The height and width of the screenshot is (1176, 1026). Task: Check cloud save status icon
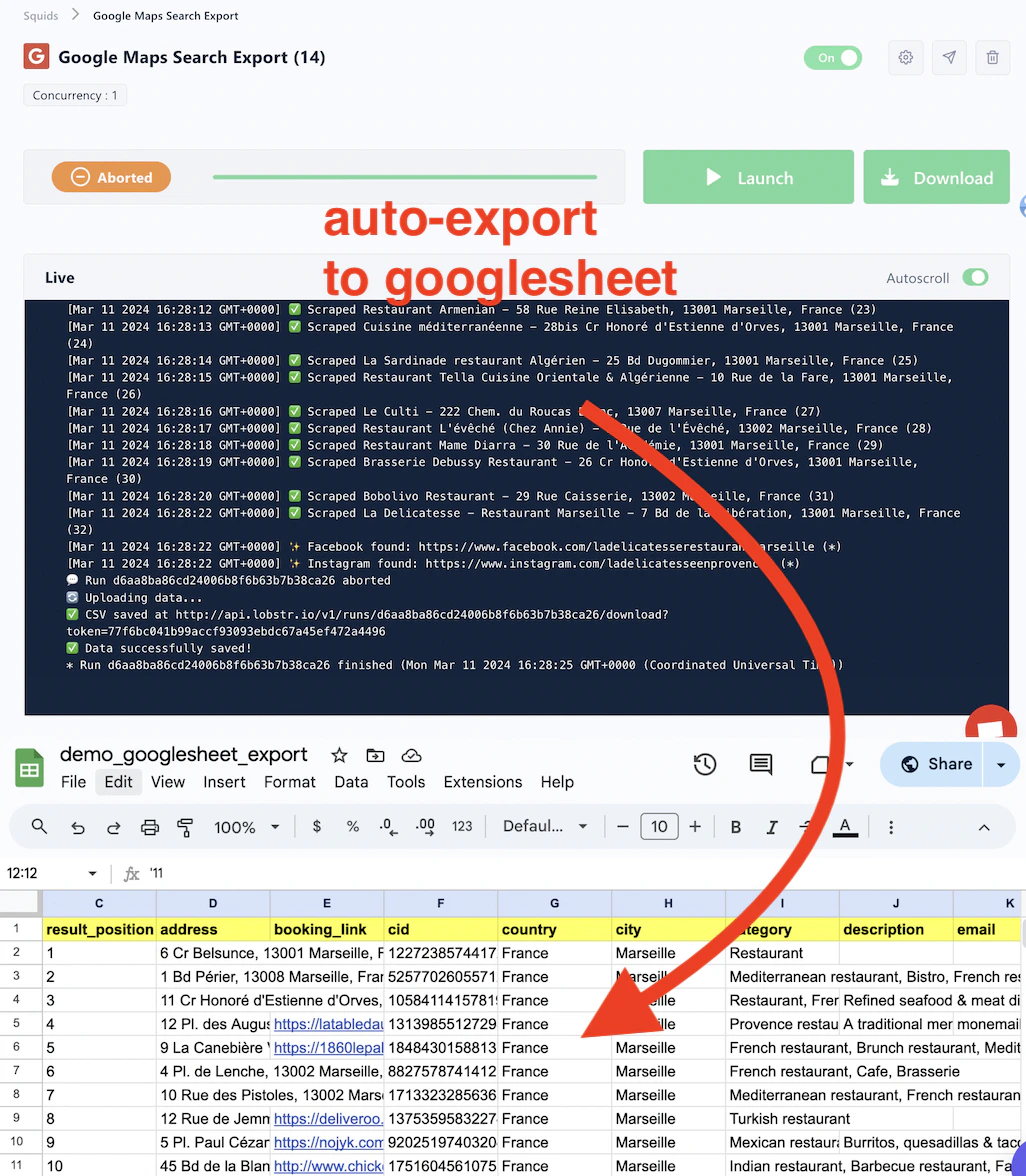[x=411, y=755]
